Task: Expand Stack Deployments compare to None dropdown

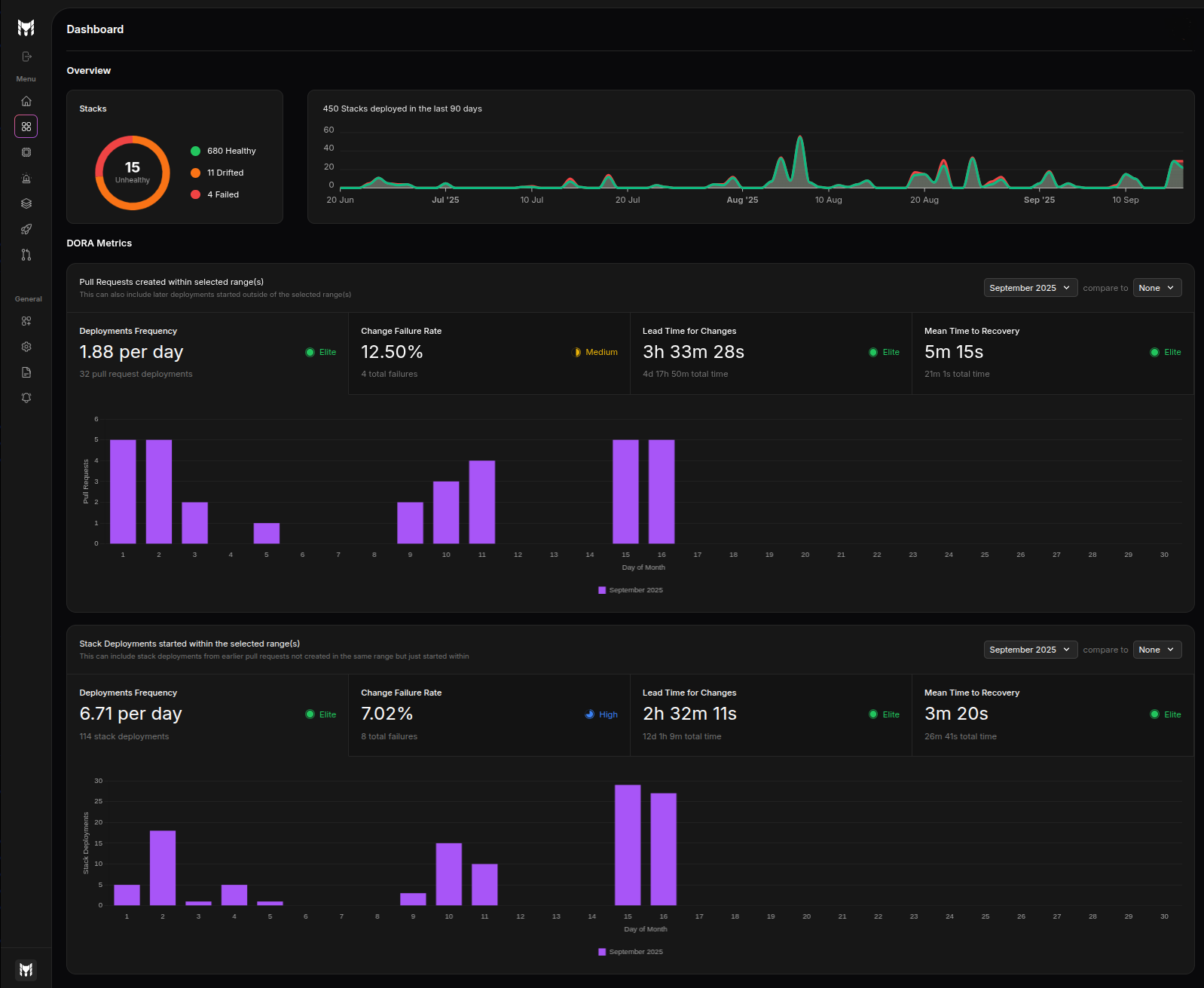Action: [x=1157, y=650]
